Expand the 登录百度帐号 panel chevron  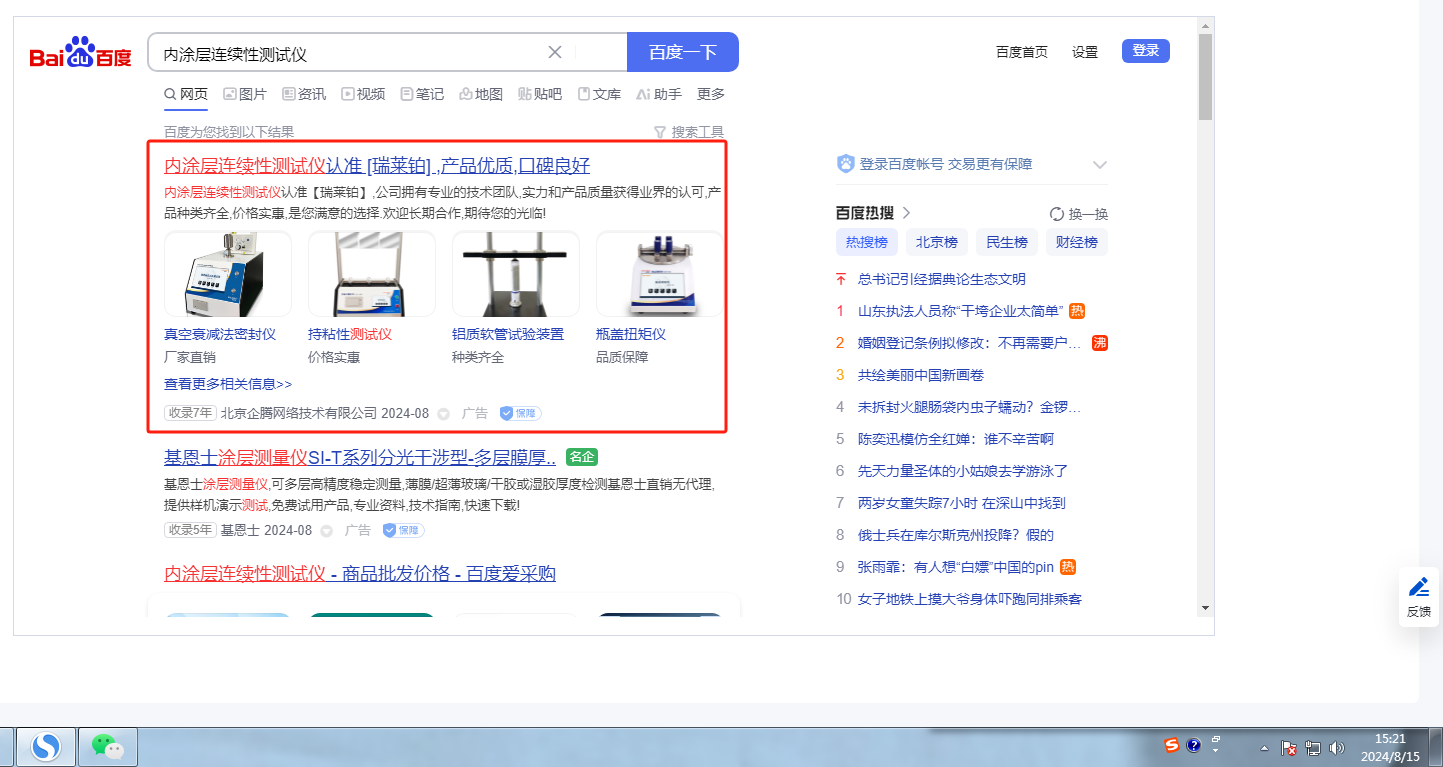1100,164
